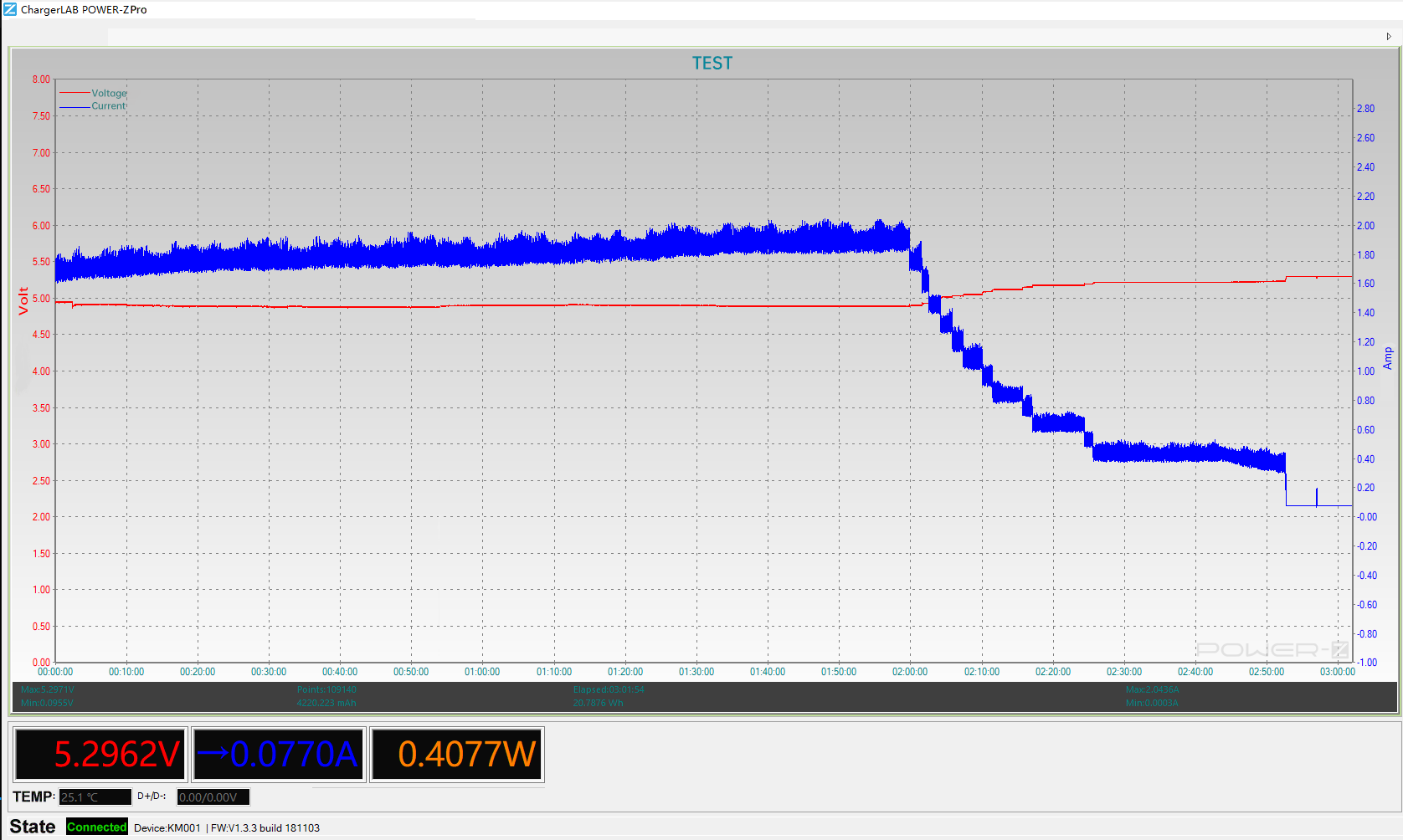Click the 8.00 volt axis label
The image size is (1403, 840).
[x=41, y=79]
